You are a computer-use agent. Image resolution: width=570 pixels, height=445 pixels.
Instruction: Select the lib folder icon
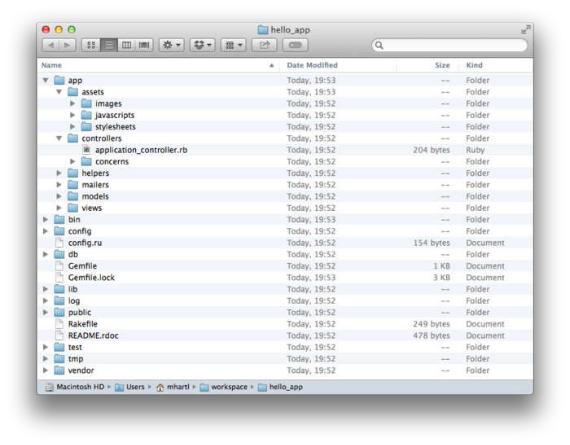click(59, 289)
